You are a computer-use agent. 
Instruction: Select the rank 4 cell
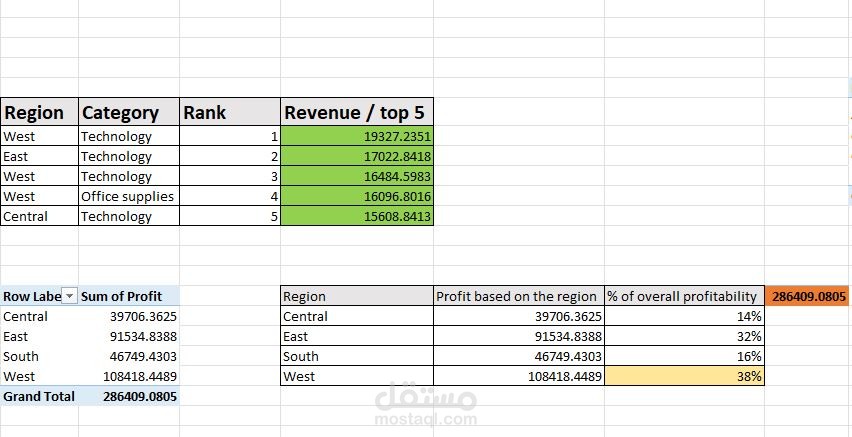pyautogui.click(x=230, y=196)
